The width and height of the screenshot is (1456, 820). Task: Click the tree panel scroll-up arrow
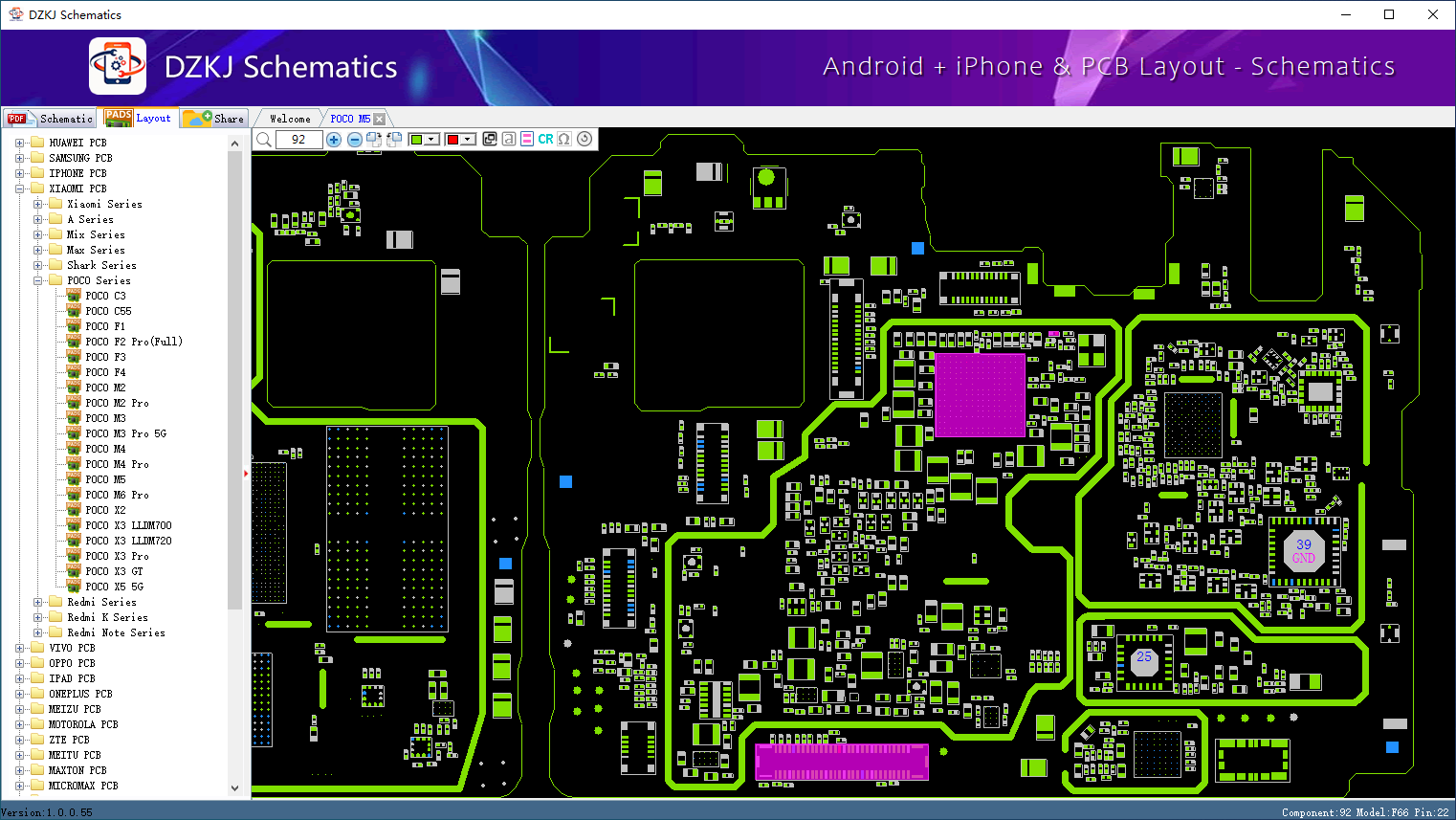point(235,144)
